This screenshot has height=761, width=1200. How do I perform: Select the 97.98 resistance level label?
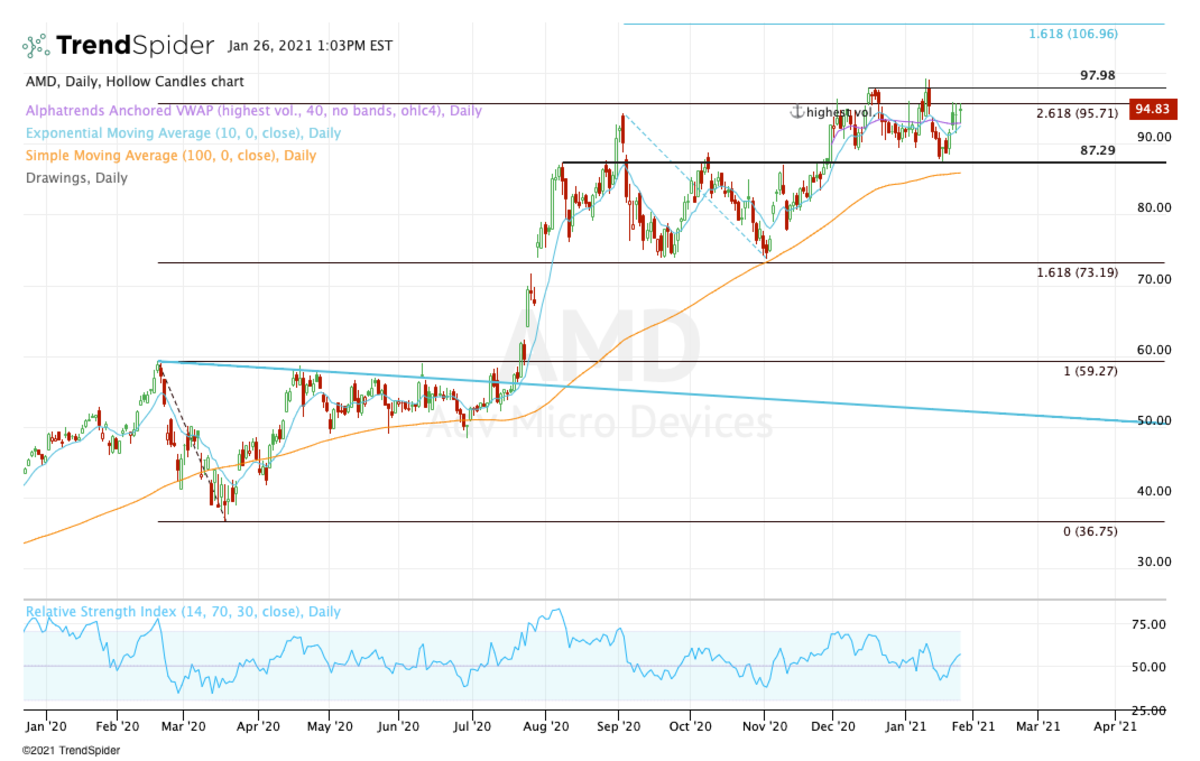[x=1097, y=76]
